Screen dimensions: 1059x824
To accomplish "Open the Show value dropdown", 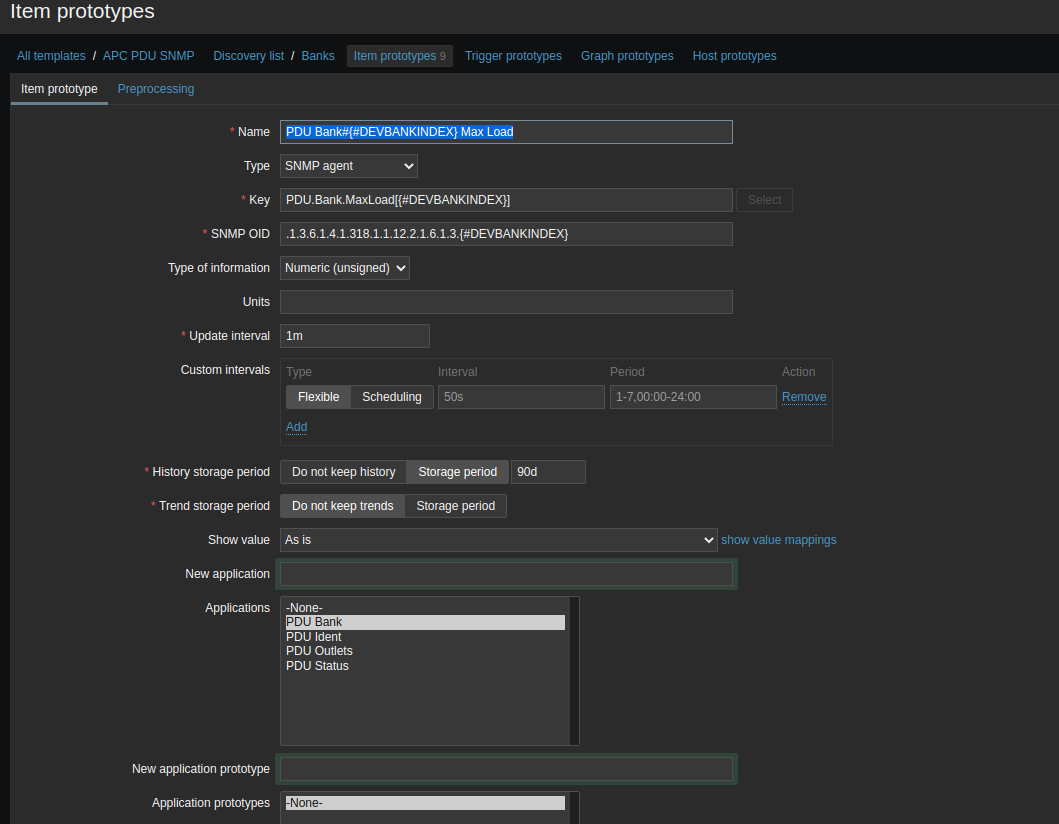I will click(x=498, y=540).
